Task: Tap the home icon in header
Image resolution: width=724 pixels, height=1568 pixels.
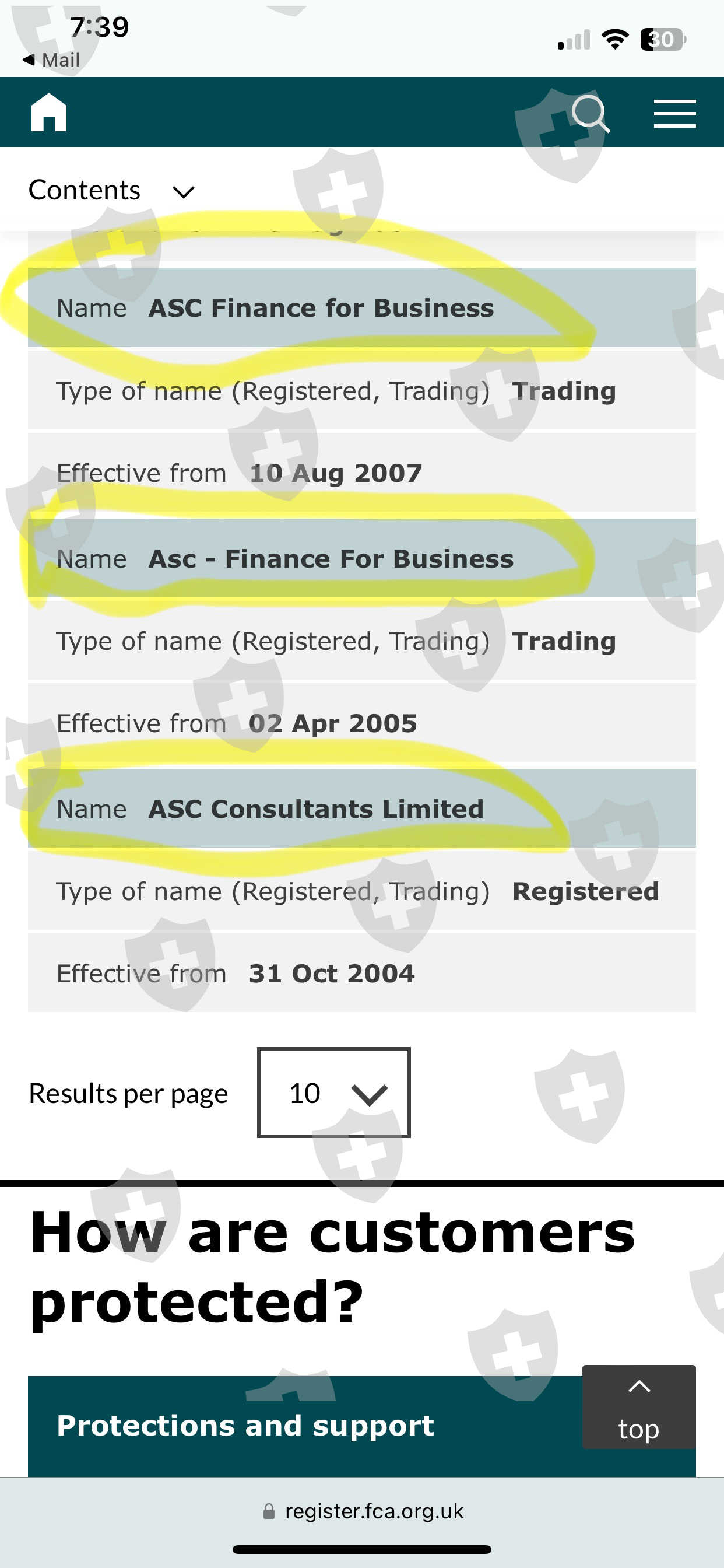Action: [48, 113]
